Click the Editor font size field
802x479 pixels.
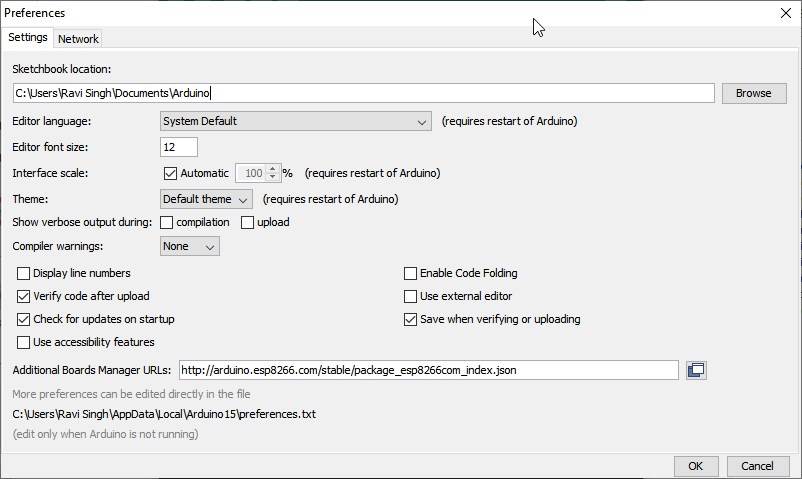click(x=179, y=147)
